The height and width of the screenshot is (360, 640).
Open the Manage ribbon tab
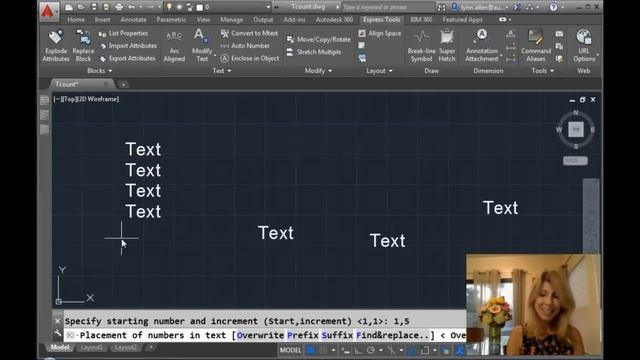coord(231,20)
